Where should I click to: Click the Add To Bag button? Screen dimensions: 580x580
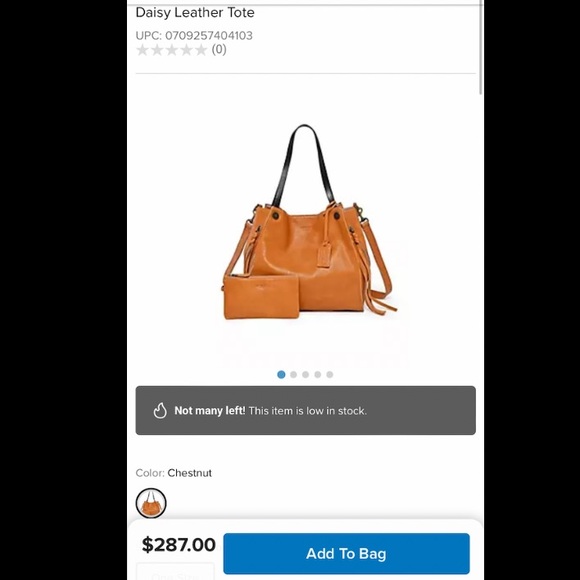(347, 554)
